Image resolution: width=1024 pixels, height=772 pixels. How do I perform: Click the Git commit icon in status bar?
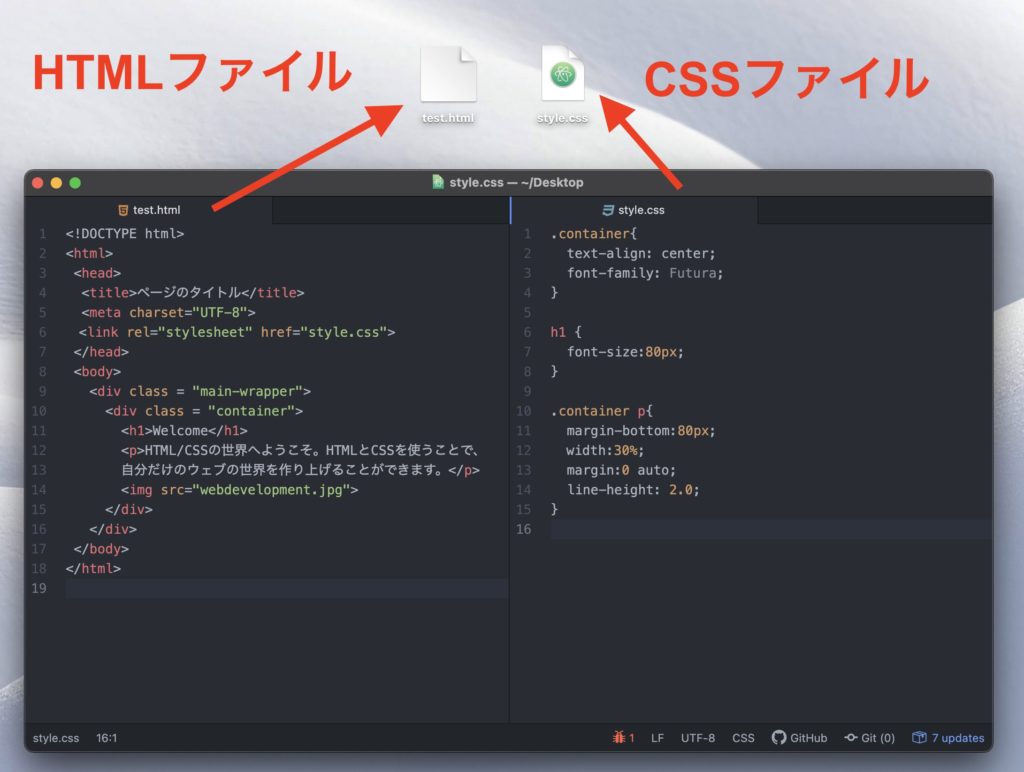coord(850,737)
